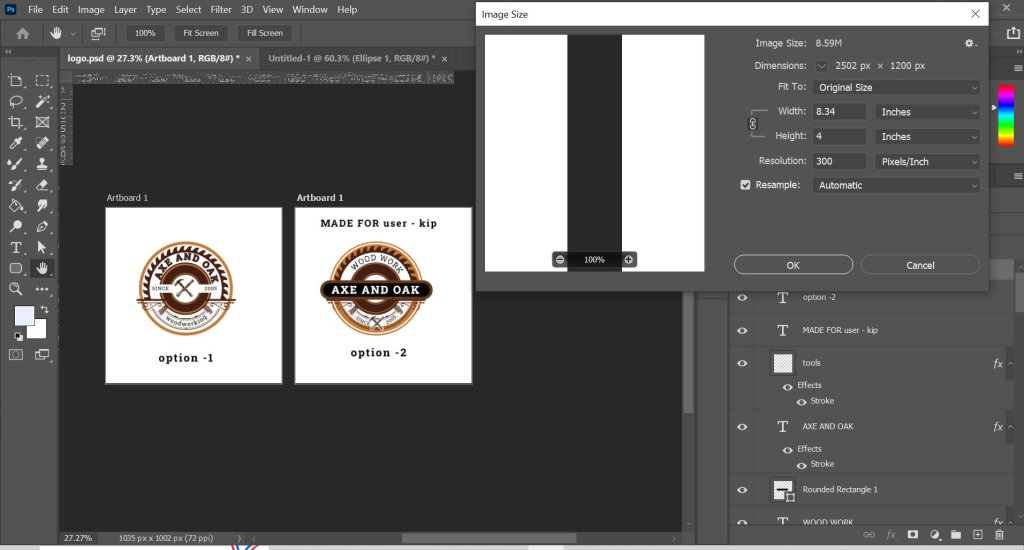This screenshot has width=1024, height=550.
Task: Select the Zoom tool in toolbar
Action: coord(16,289)
